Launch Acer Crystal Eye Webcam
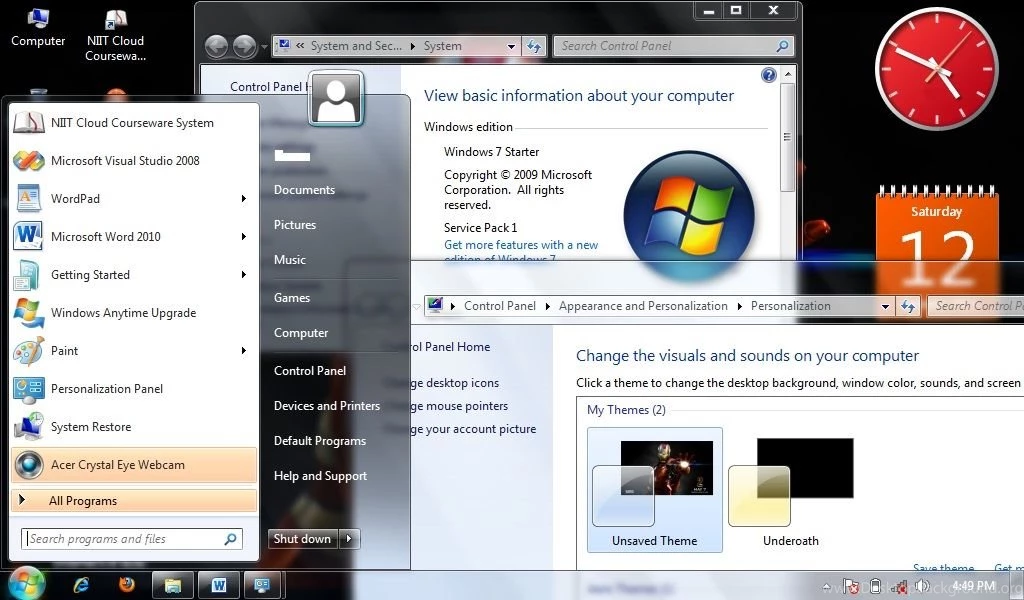Screen dimensions: 1024x600 coord(134,465)
